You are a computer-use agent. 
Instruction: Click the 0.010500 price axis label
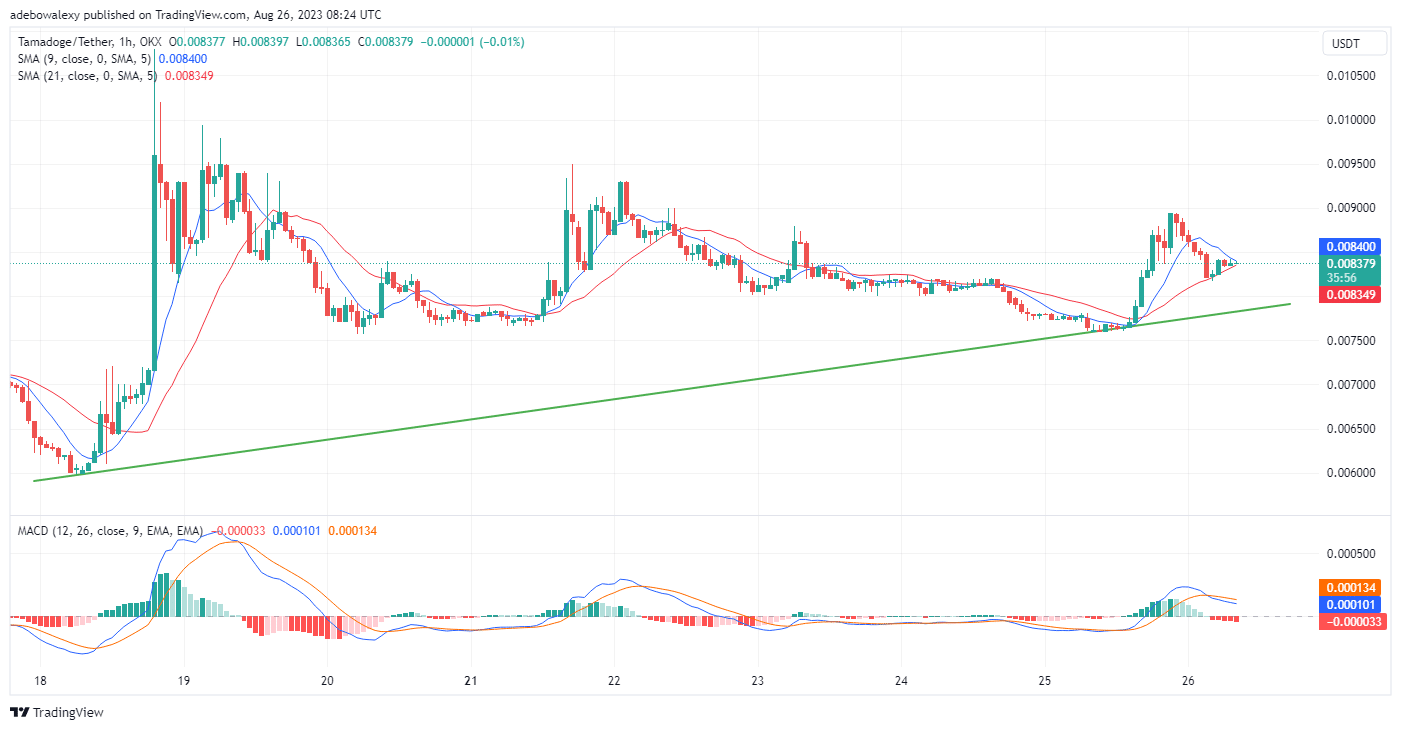(1352, 76)
